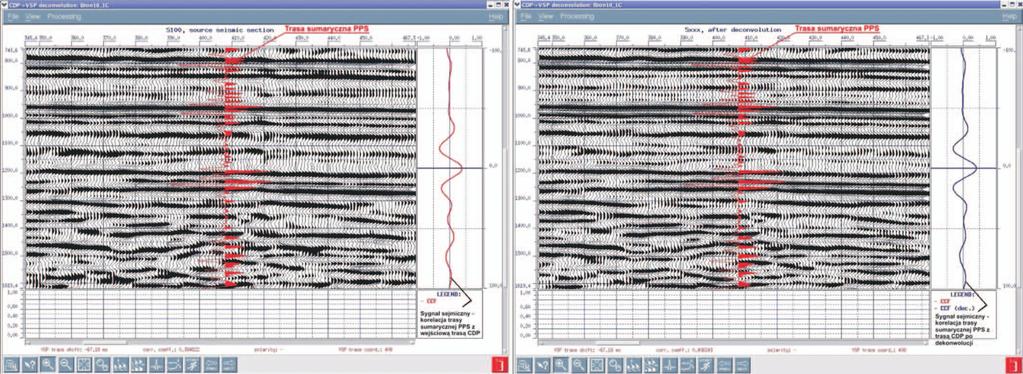Click the scattered-dots icon in the right window toolbar
Screen dimensions: 1023x374
pyautogui.click(x=652, y=365)
